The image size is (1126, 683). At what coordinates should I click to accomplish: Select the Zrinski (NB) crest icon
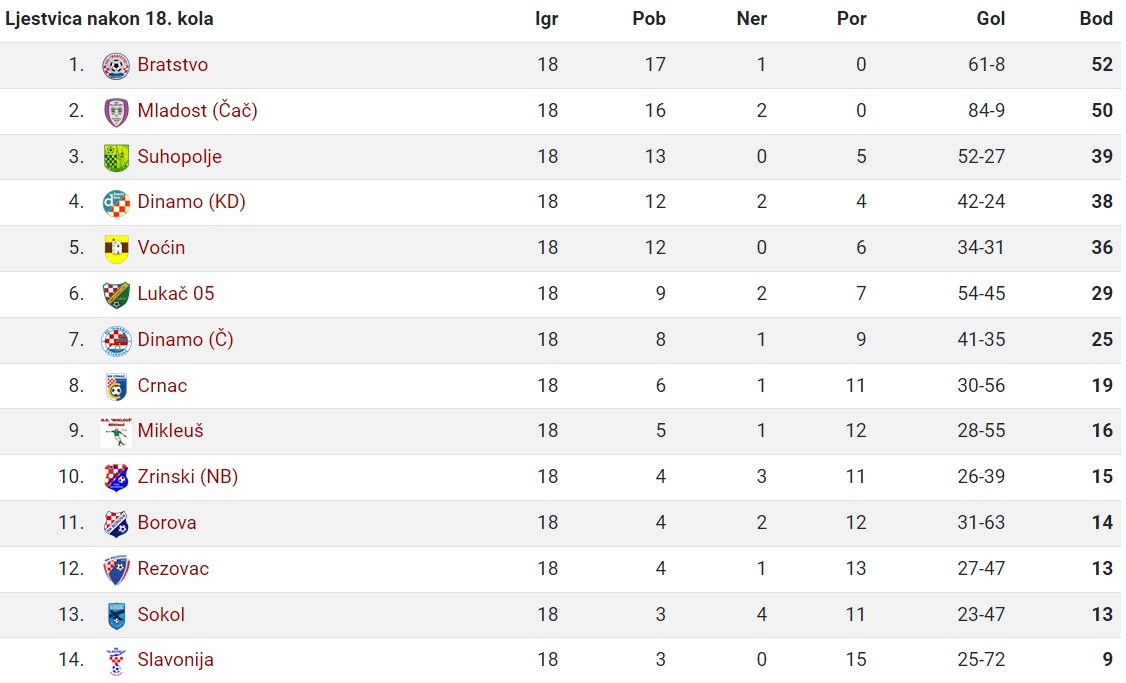pos(116,478)
